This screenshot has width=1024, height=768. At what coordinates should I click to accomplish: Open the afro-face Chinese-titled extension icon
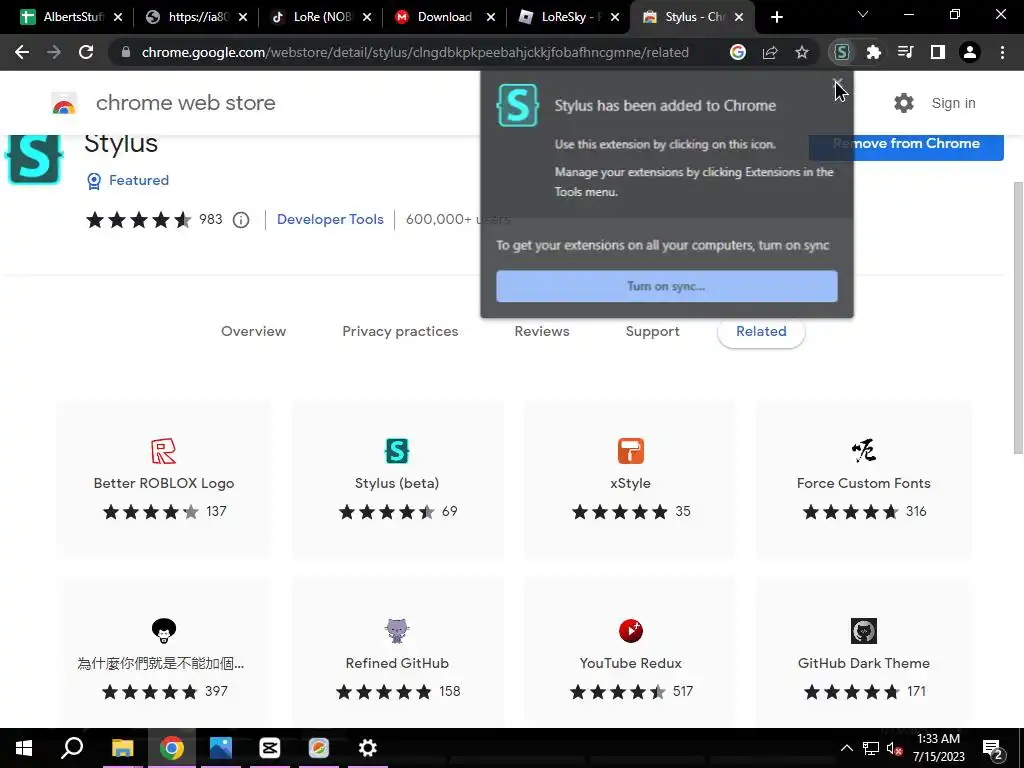coord(163,630)
